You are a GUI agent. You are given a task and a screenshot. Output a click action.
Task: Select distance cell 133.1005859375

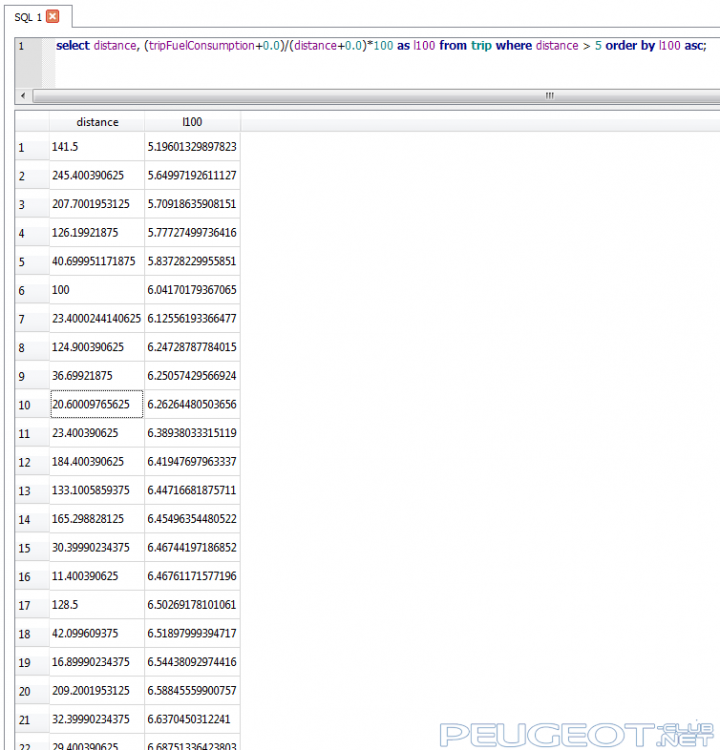tap(97, 490)
